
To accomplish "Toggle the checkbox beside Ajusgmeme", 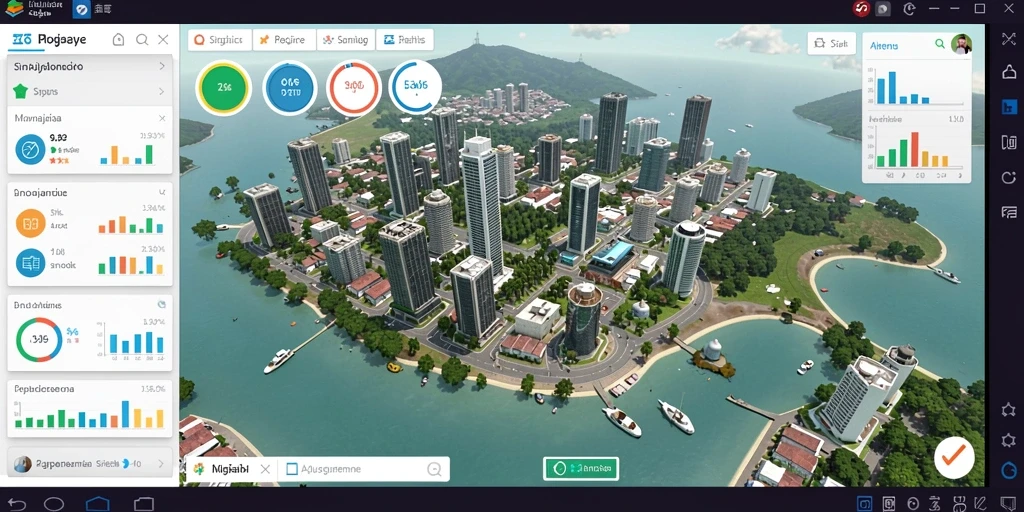I will coord(292,469).
